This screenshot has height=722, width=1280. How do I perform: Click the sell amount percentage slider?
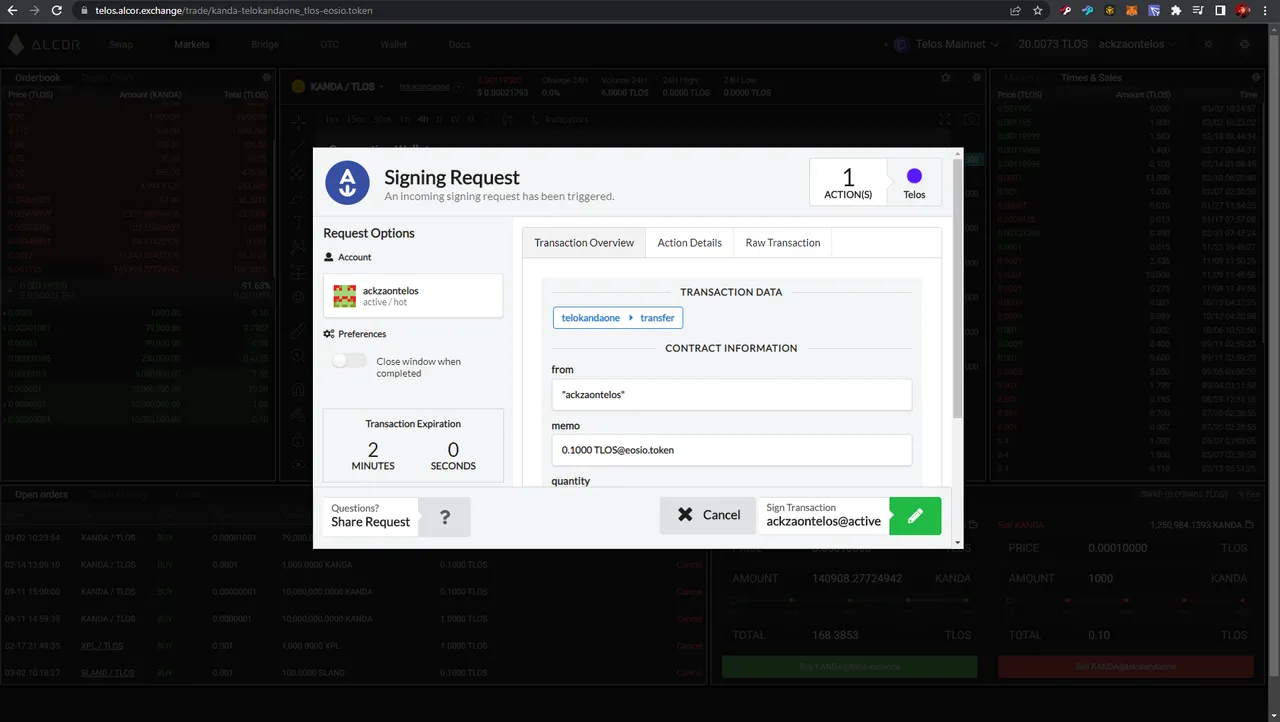[x=1126, y=601]
